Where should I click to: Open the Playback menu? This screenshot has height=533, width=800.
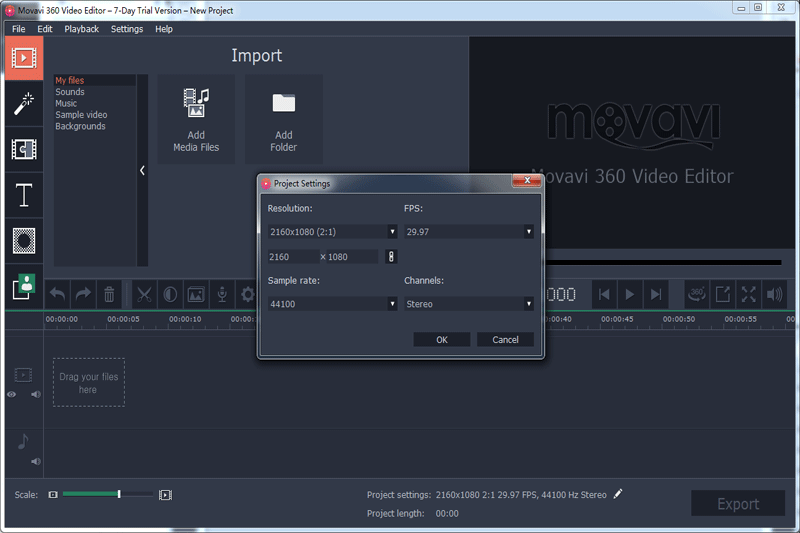[x=82, y=29]
